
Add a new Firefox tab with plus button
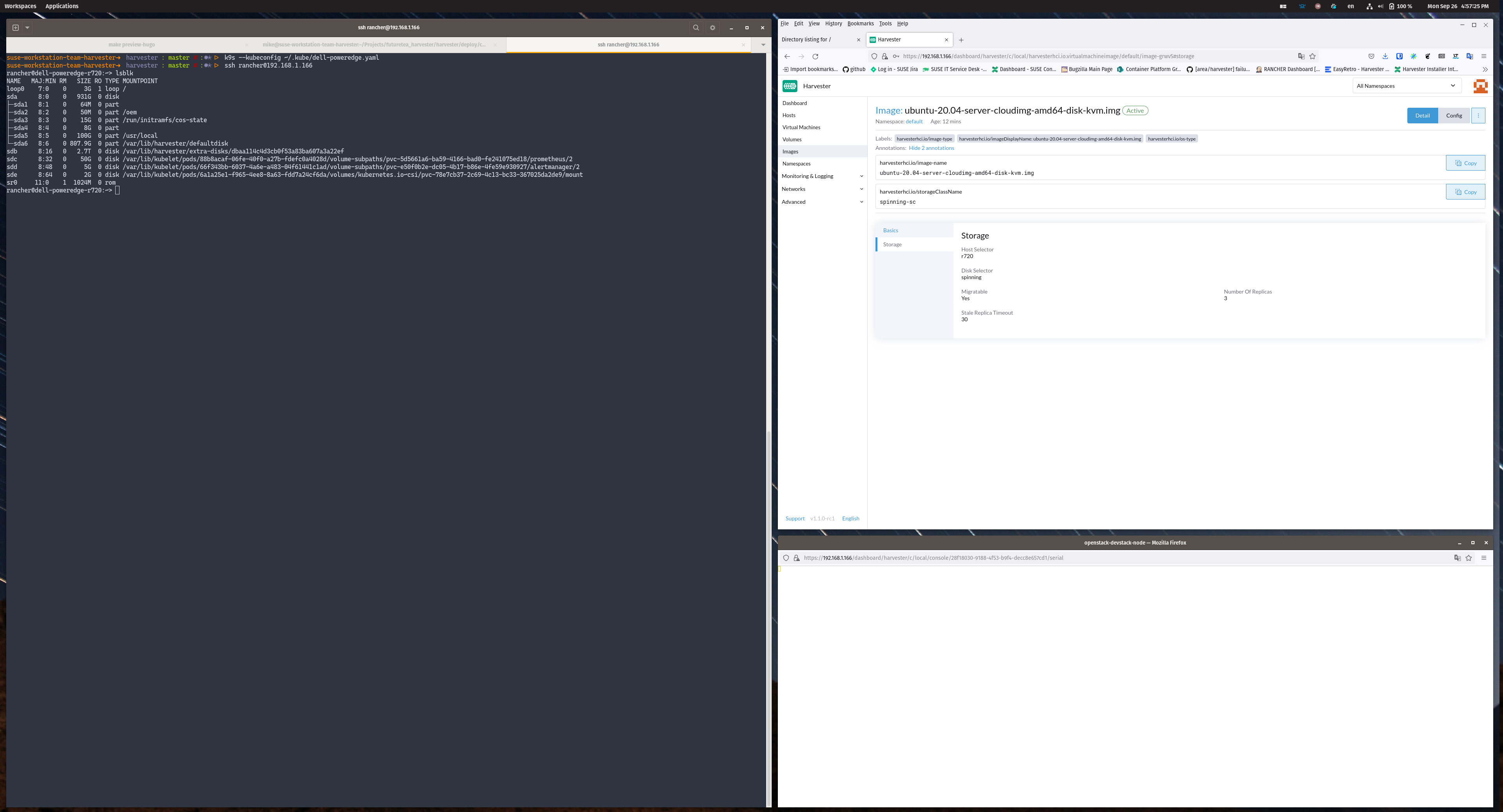click(x=961, y=40)
